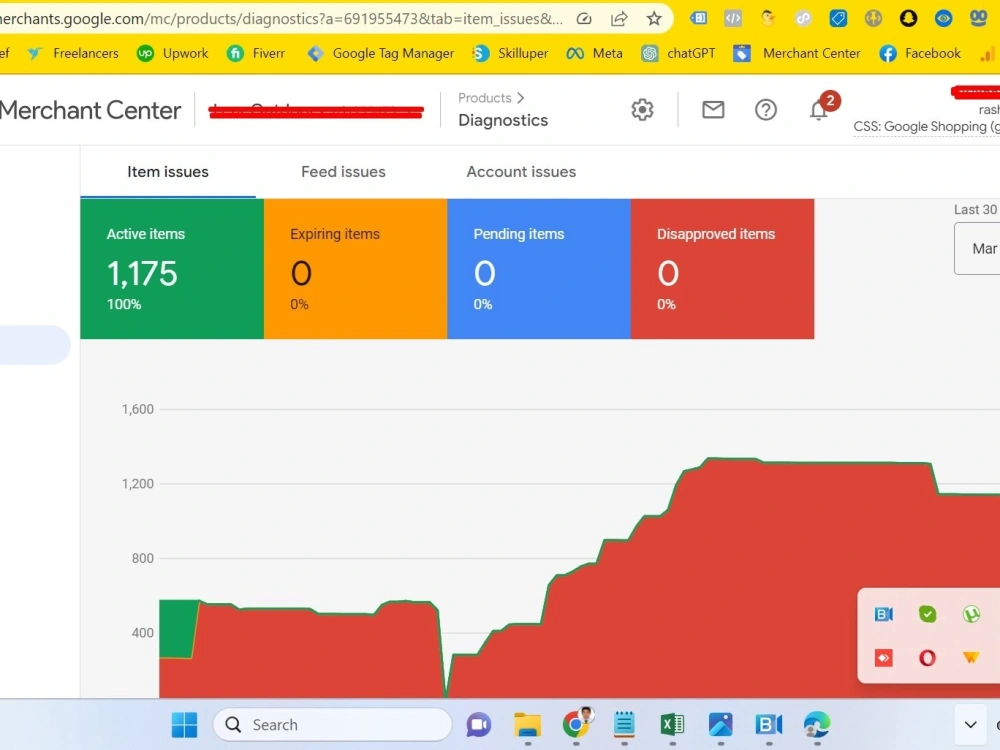
Task: Open the code brackets extension icon
Action: click(x=733, y=18)
